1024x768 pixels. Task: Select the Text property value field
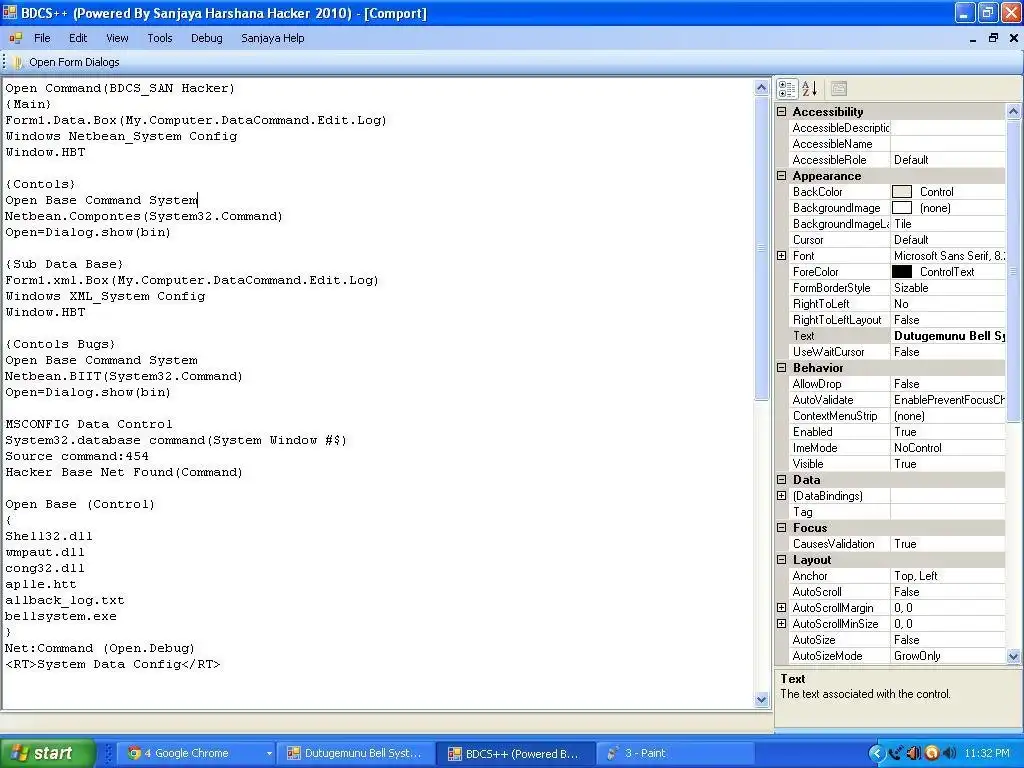[948, 336]
